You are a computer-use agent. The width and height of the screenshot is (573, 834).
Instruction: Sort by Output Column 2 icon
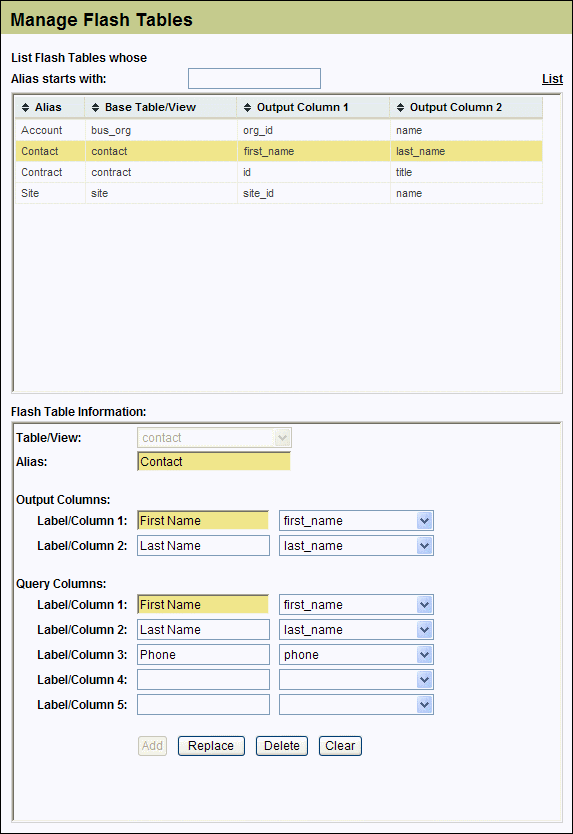click(x=401, y=107)
